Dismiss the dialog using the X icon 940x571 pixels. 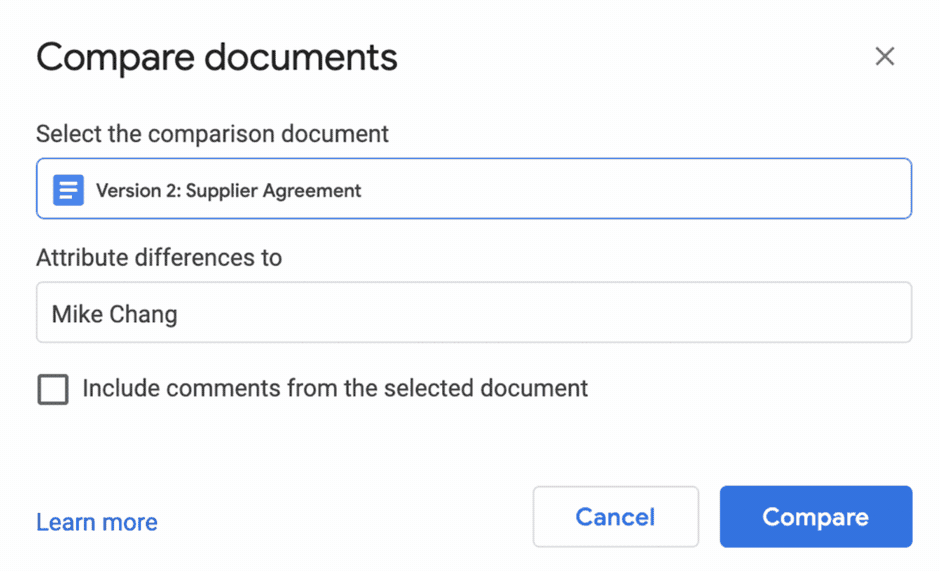(x=884, y=57)
